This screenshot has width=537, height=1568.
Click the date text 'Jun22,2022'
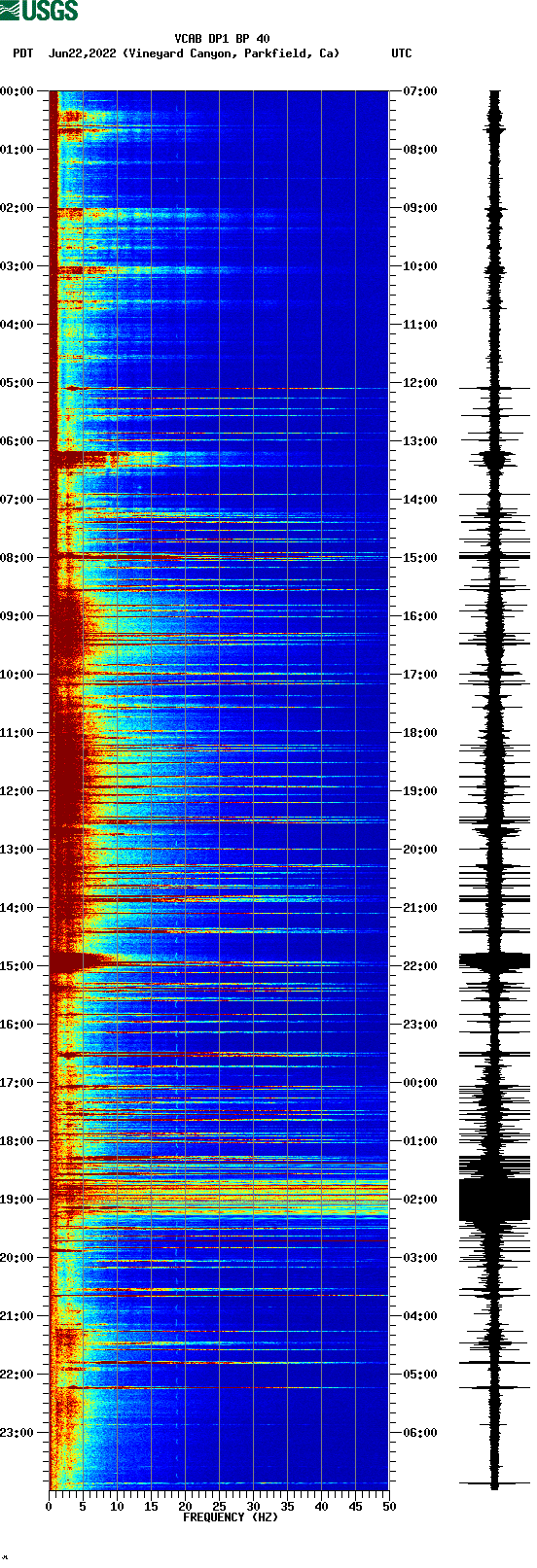click(x=82, y=53)
